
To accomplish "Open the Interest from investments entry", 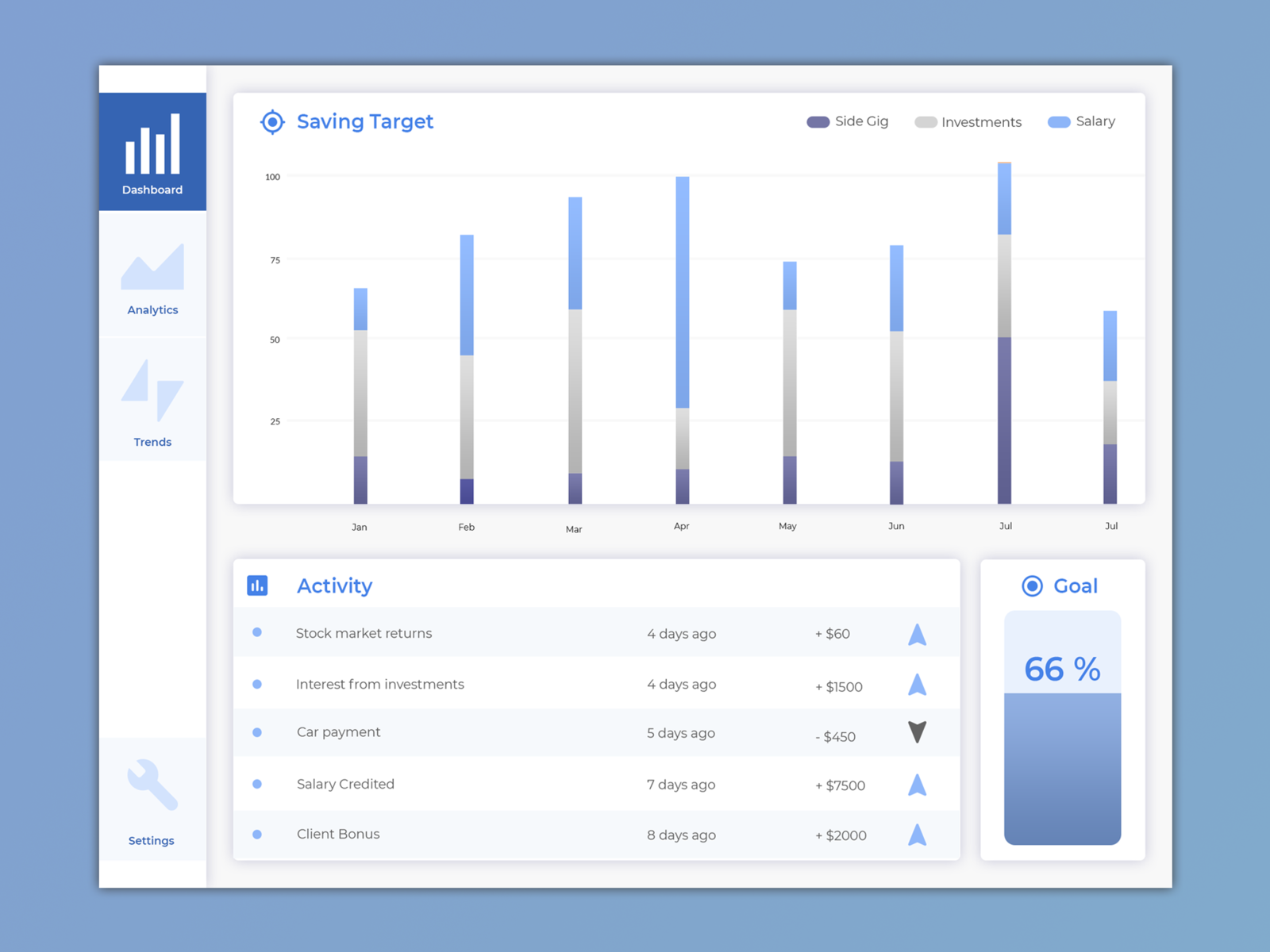I will coord(379,684).
